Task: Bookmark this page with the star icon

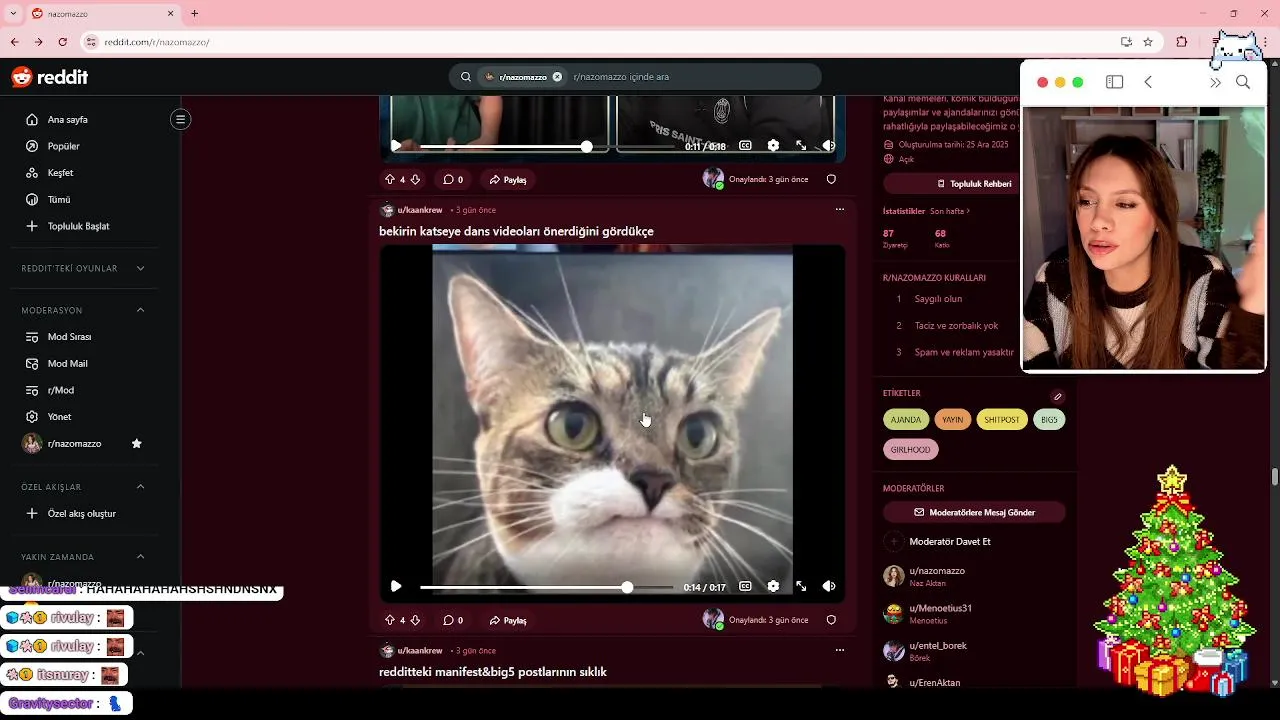Action: (1148, 42)
